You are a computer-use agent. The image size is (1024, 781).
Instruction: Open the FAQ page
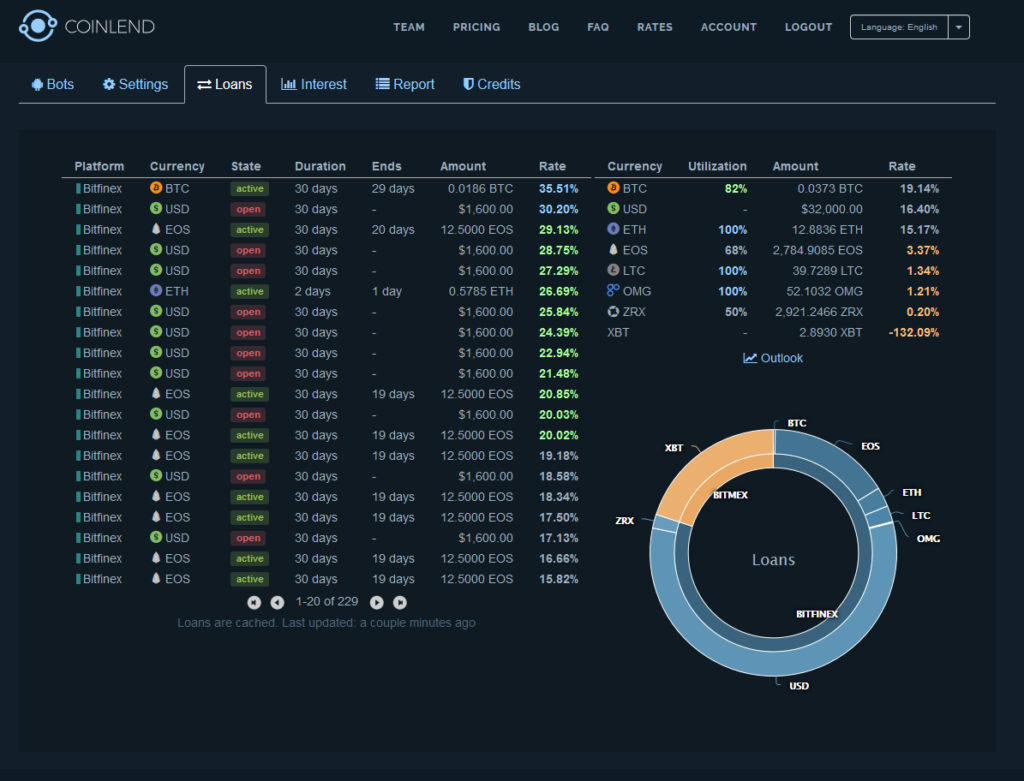point(598,27)
